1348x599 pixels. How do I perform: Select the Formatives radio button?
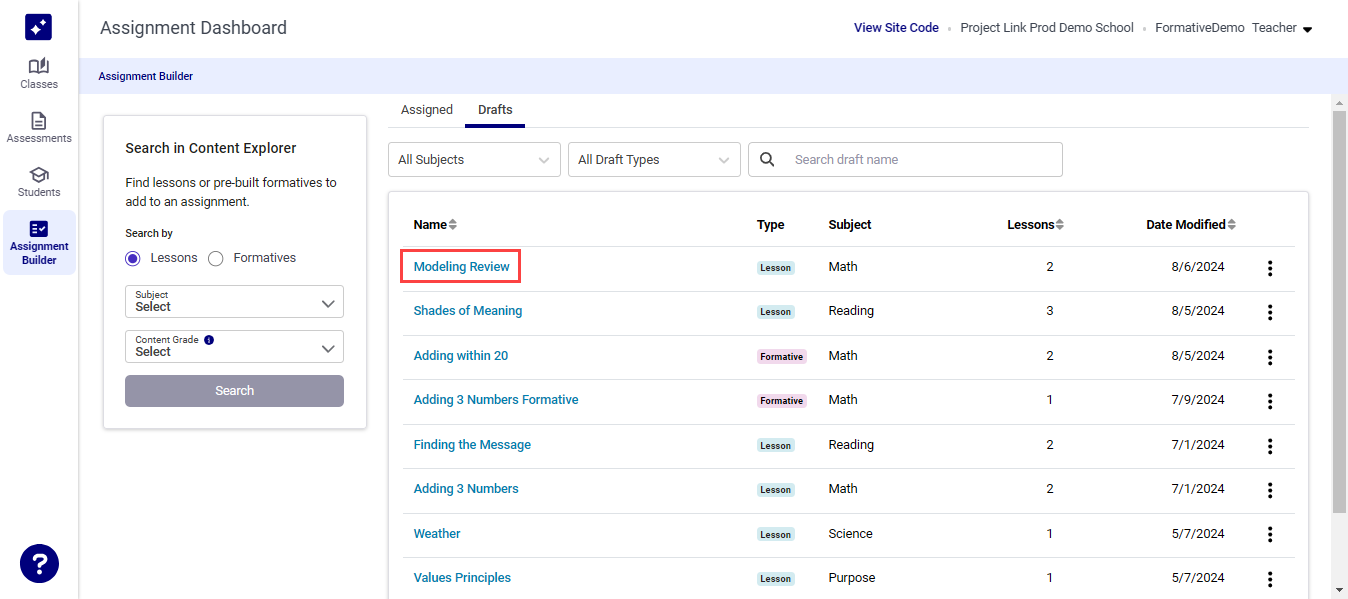tap(216, 258)
